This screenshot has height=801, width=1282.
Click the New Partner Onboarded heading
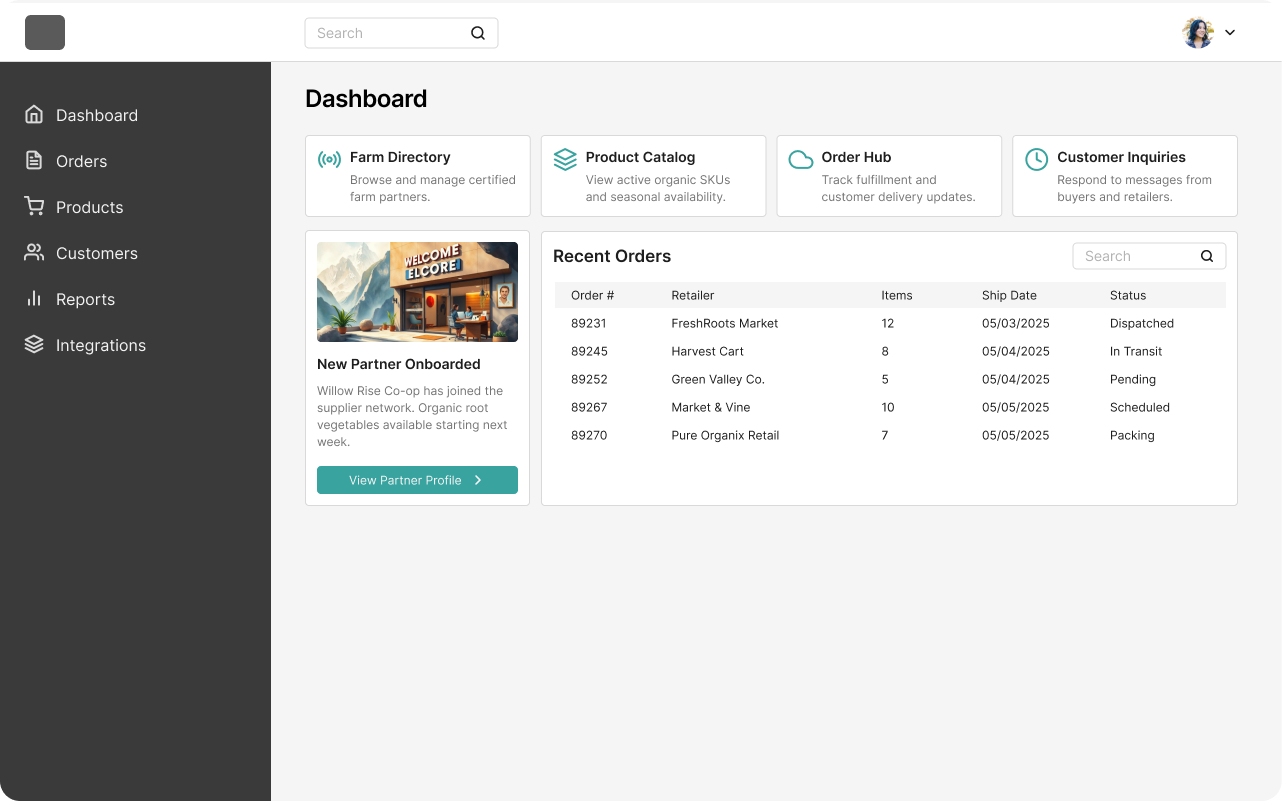[399, 364]
